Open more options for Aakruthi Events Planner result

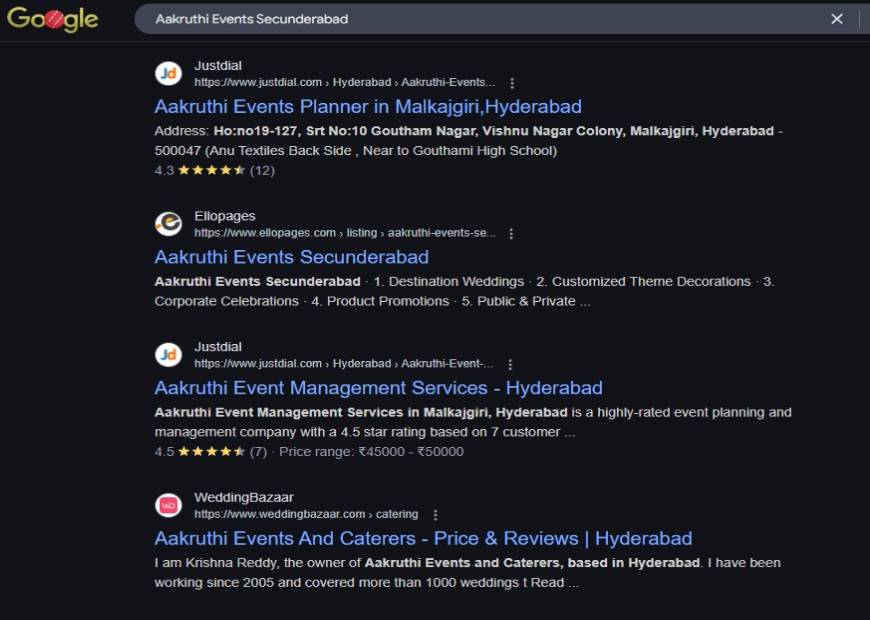coord(512,83)
